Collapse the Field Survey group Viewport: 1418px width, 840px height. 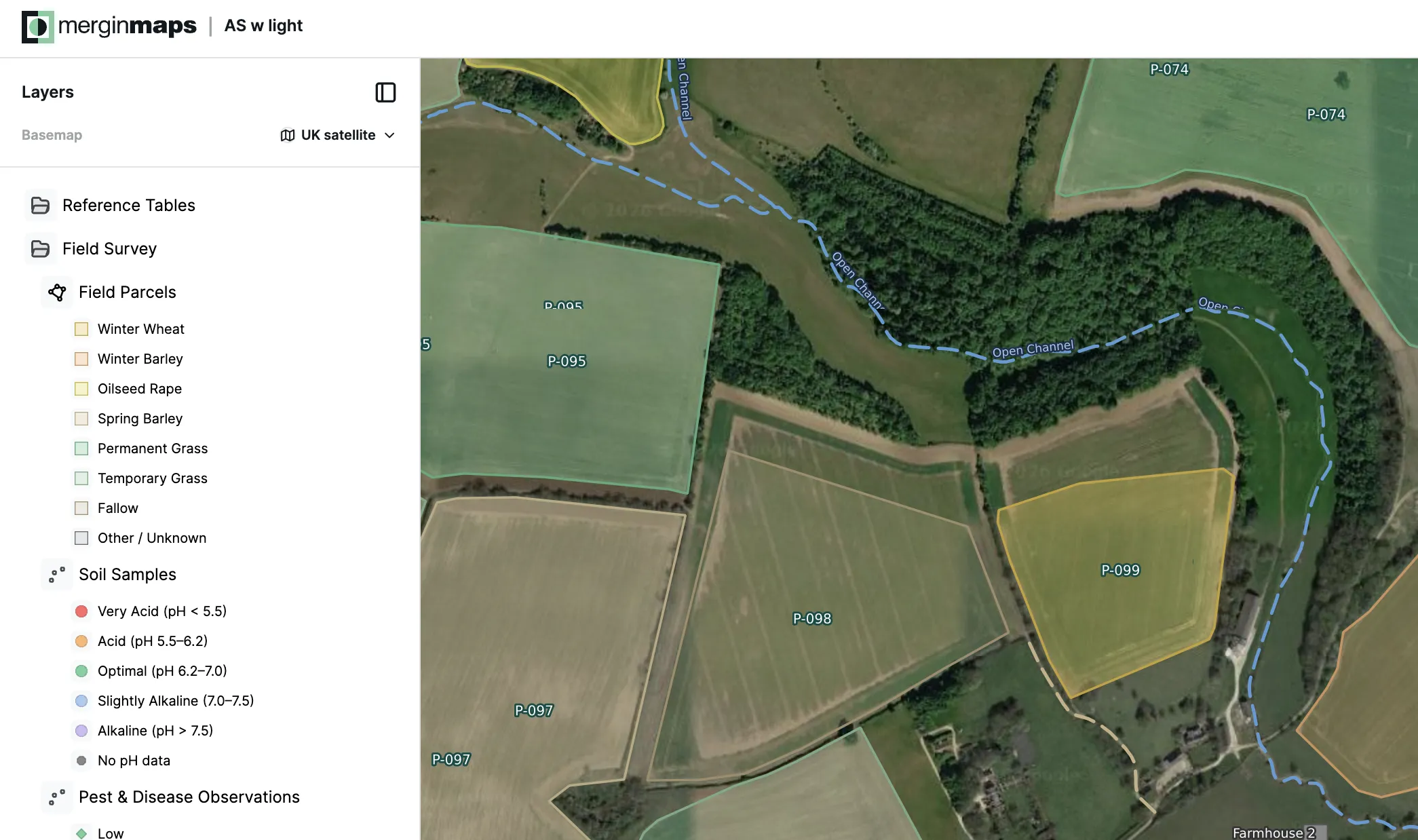109,249
